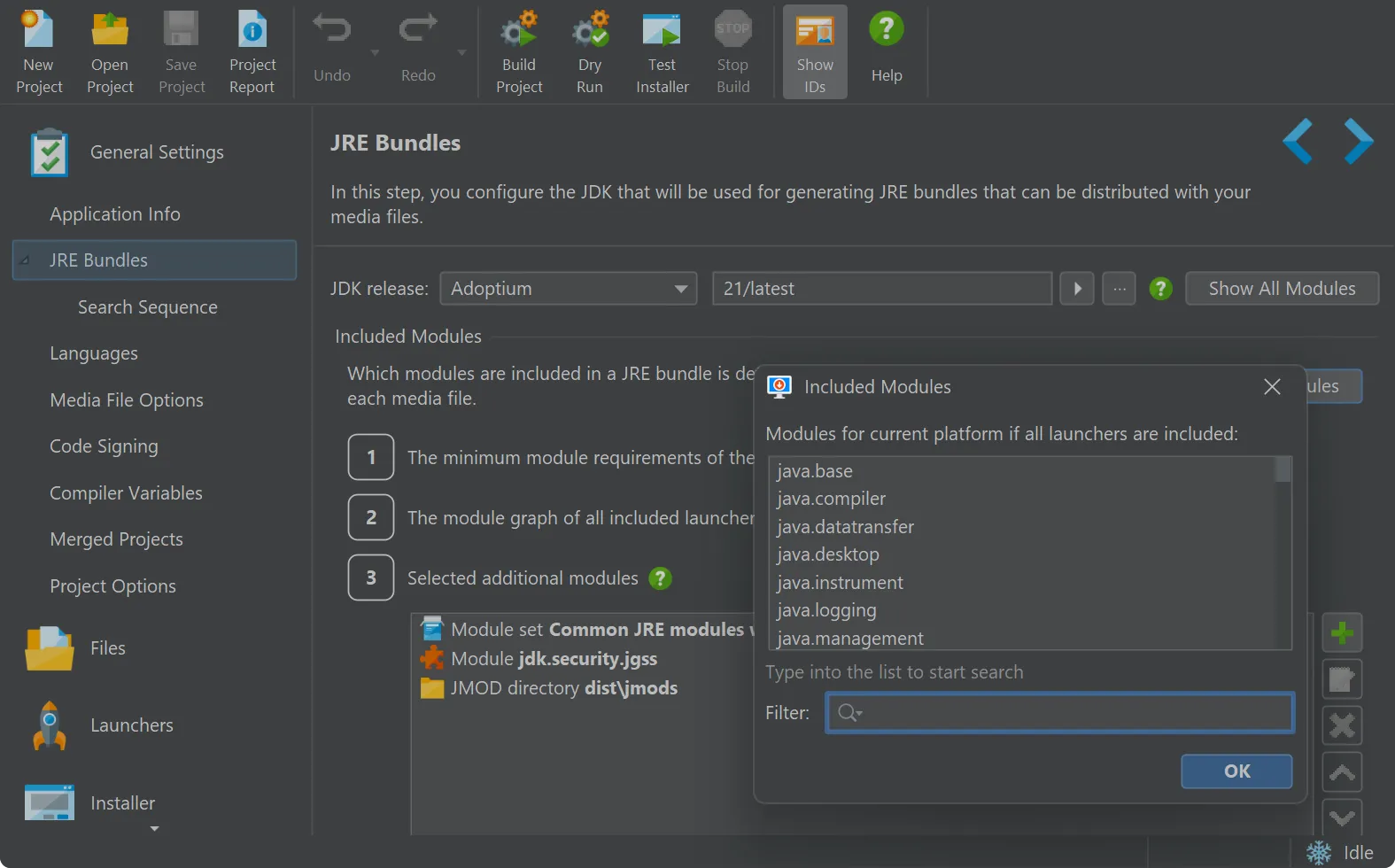Start a Dry Run build

pyautogui.click(x=590, y=52)
